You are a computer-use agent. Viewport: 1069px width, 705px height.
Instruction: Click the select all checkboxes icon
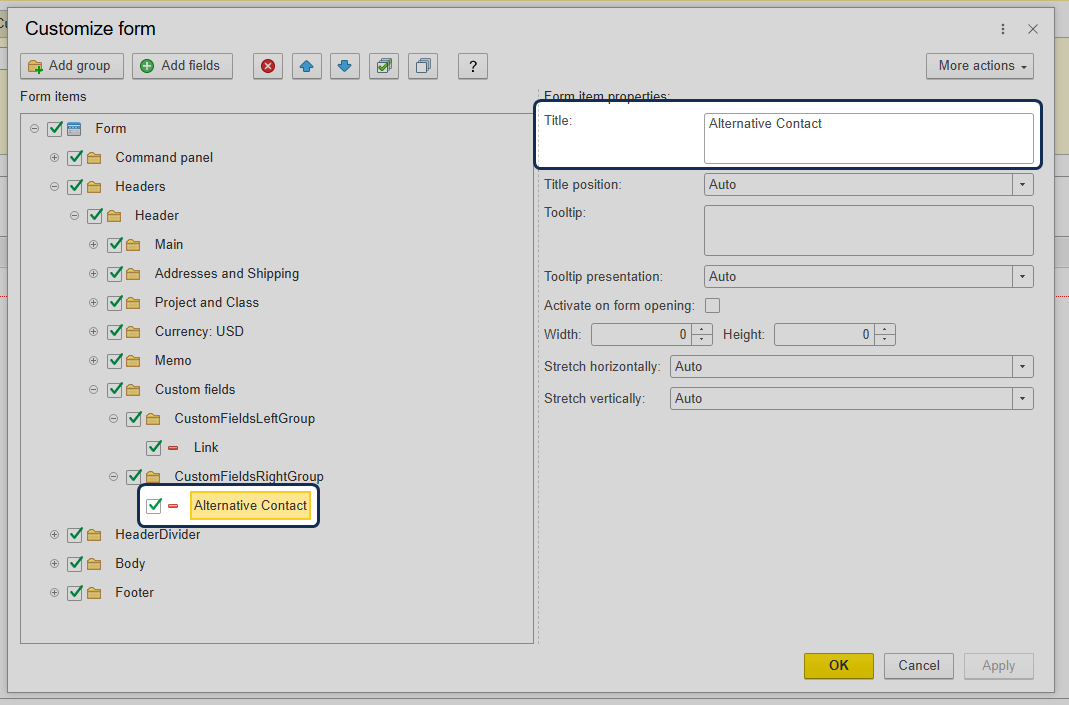coord(384,66)
